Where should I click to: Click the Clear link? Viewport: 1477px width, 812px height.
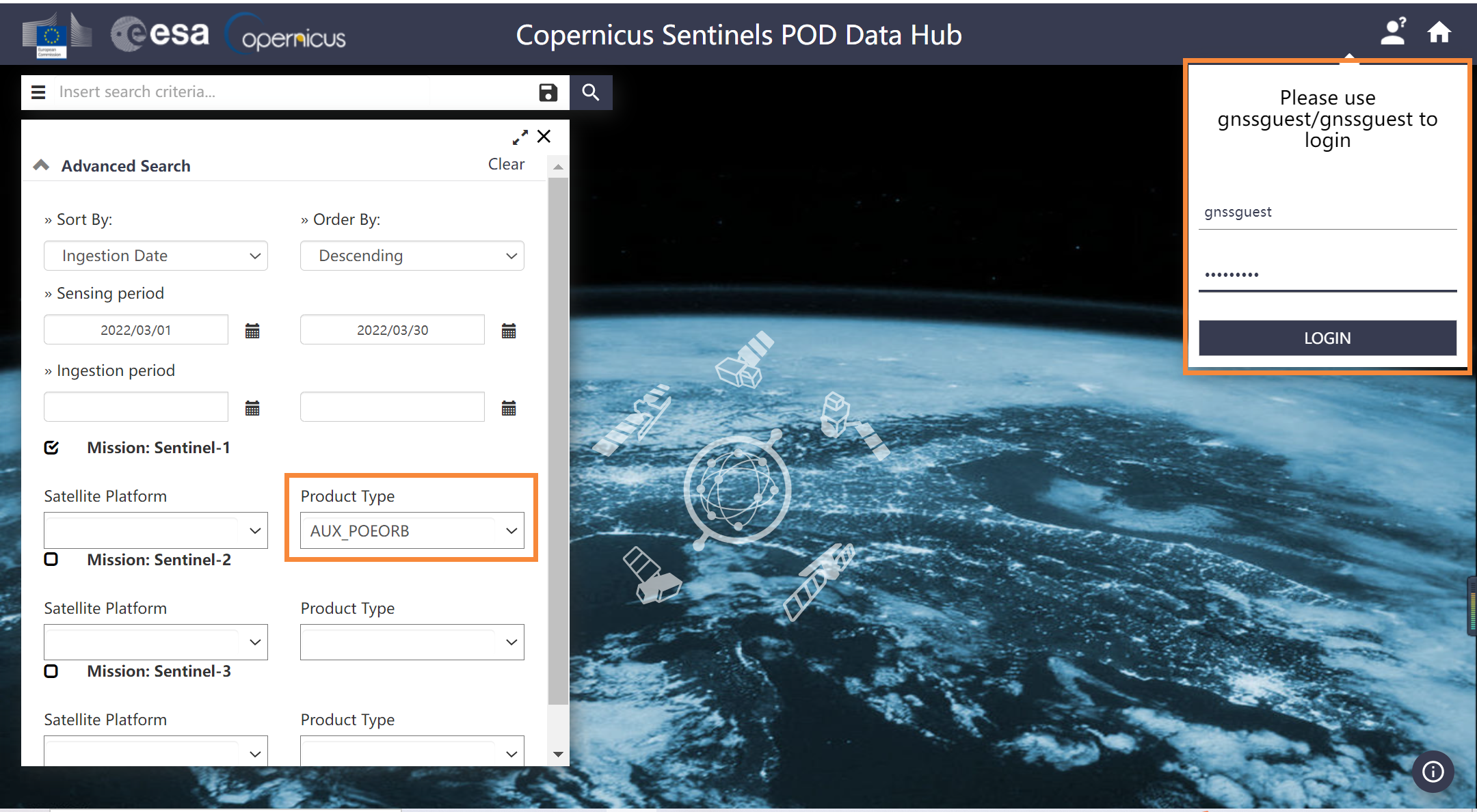click(x=505, y=164)
